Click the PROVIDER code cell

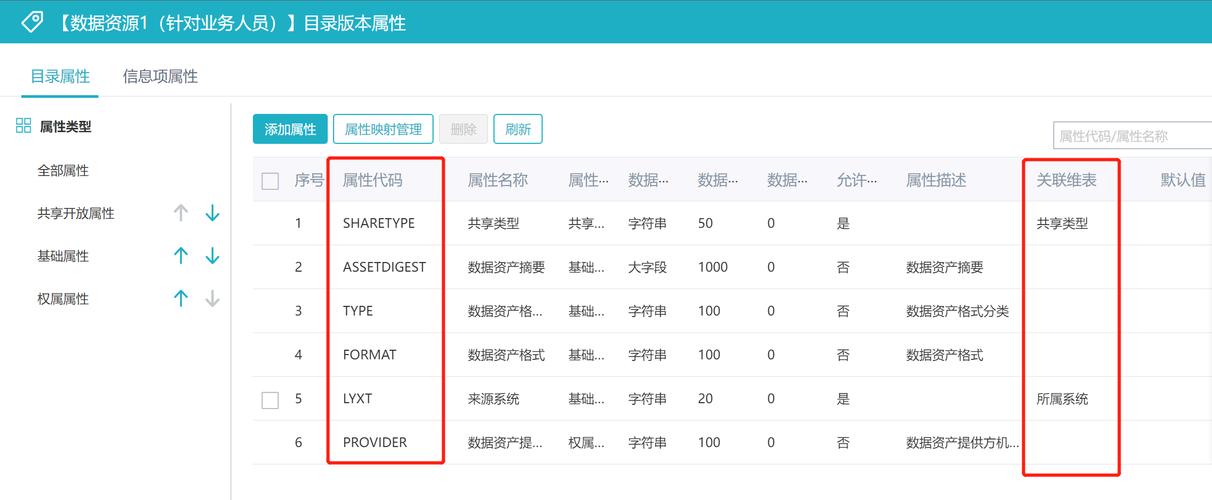pyautogui.click(x=375, y=442)
